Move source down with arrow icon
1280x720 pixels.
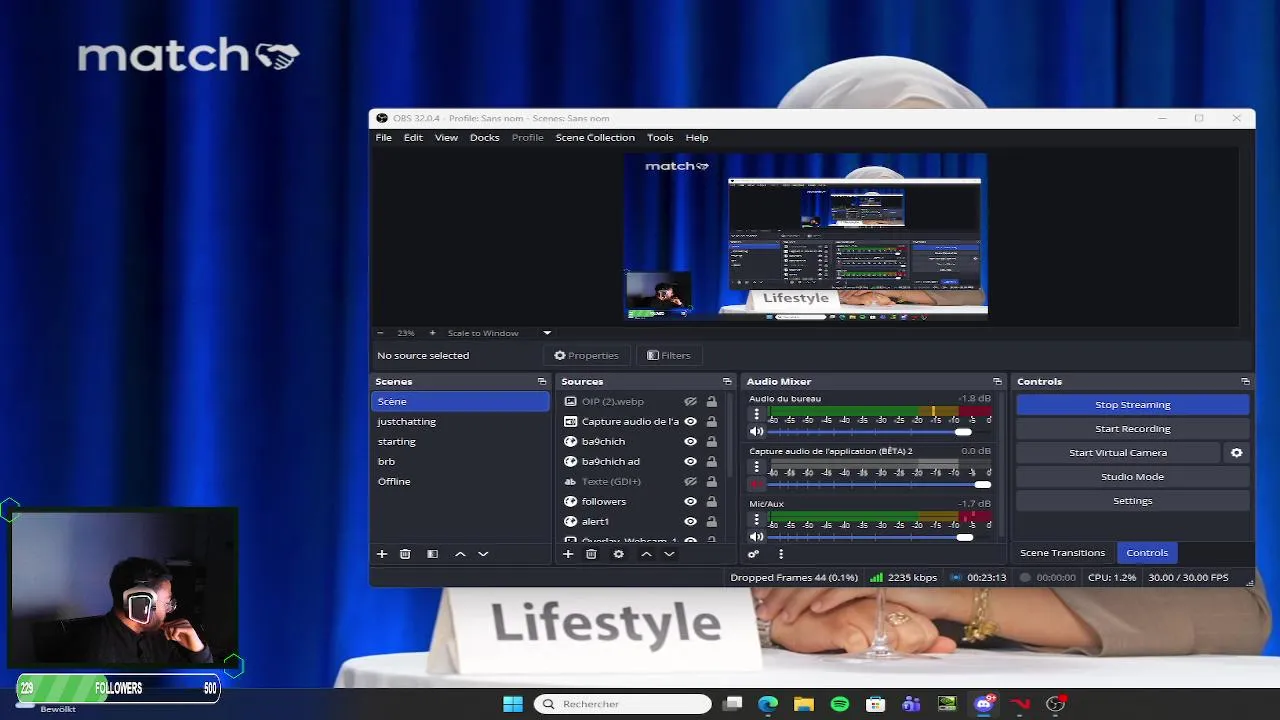point(669,554)
